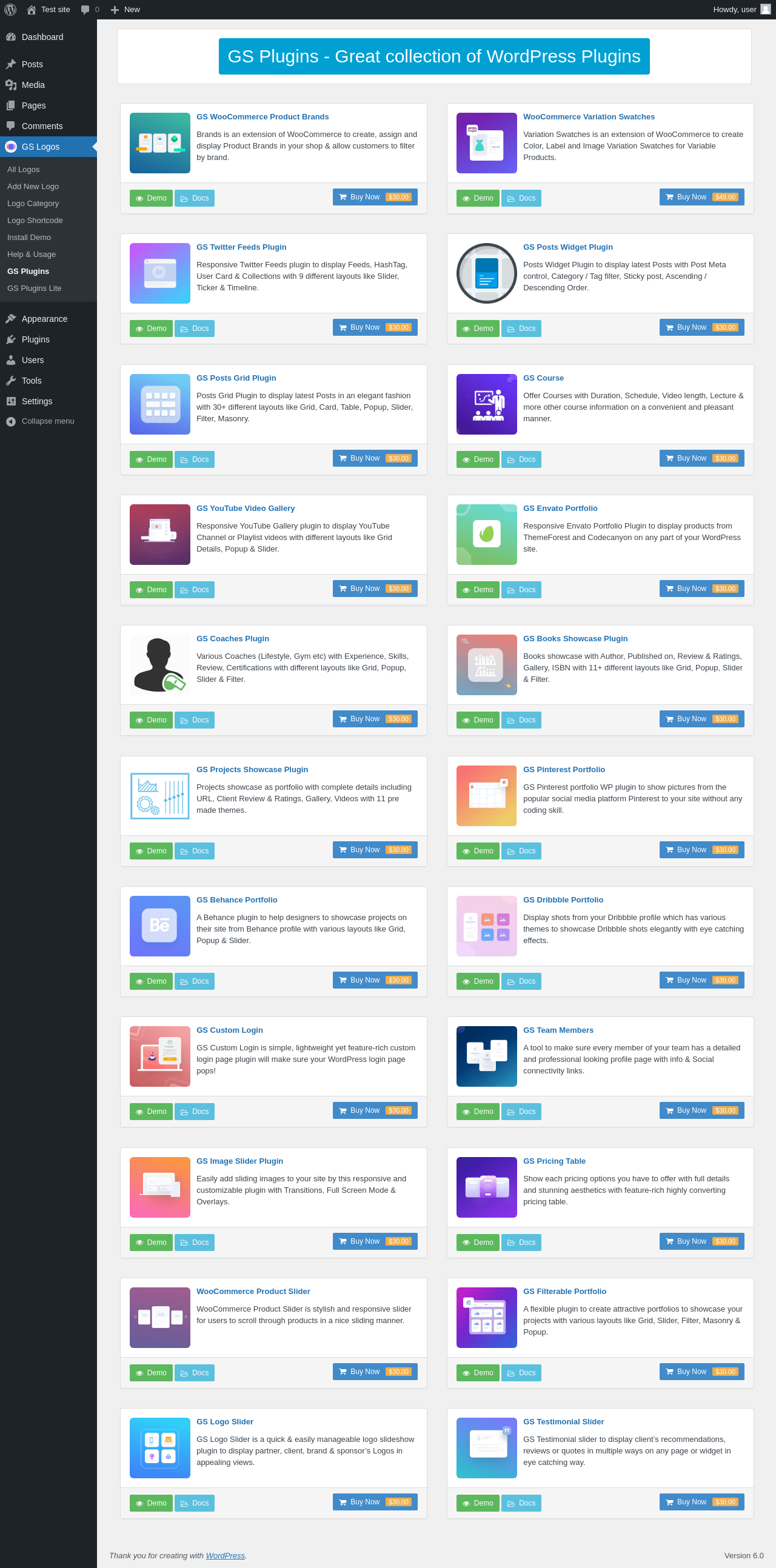Click Buy Now for GS Course
This screenshot has height=1568, width=776.
click(702, 458)
